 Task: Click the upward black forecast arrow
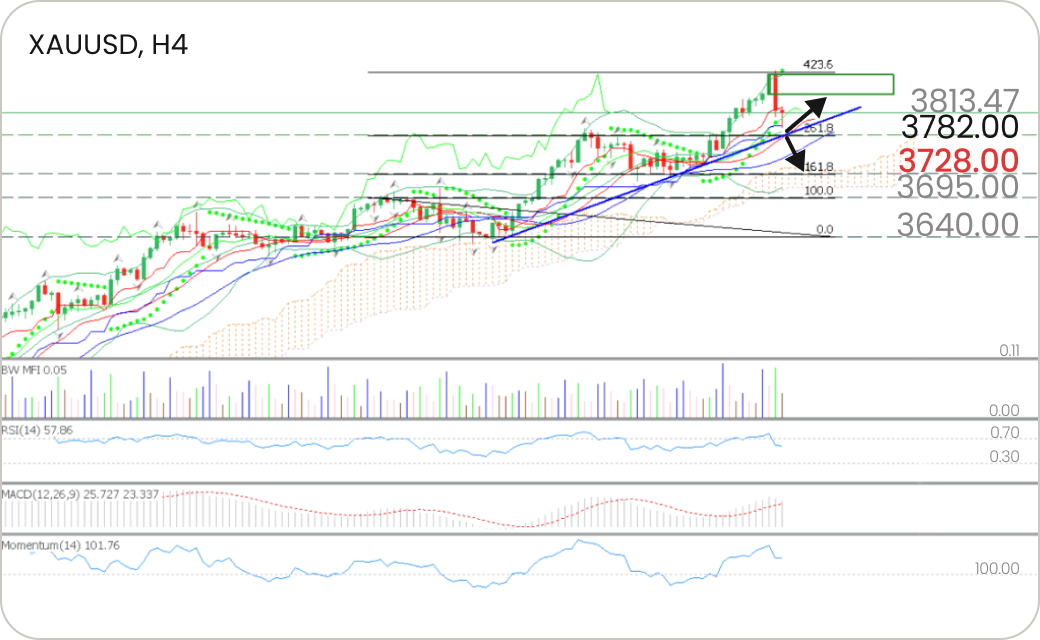[806, 113]
